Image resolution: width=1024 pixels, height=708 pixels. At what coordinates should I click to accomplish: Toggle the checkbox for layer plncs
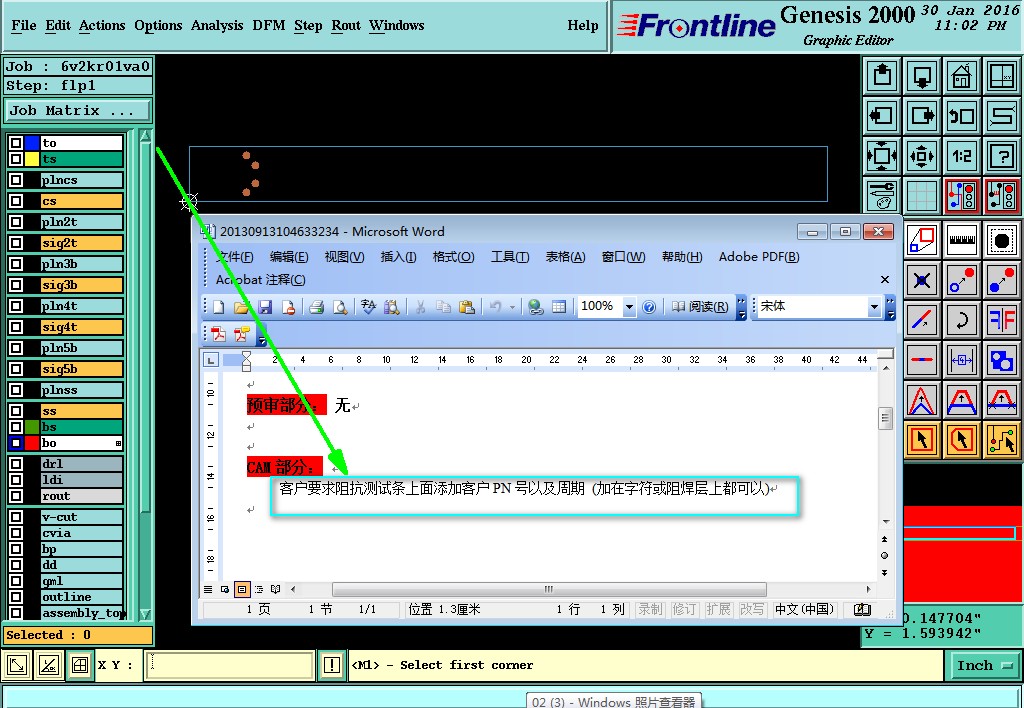16,180
